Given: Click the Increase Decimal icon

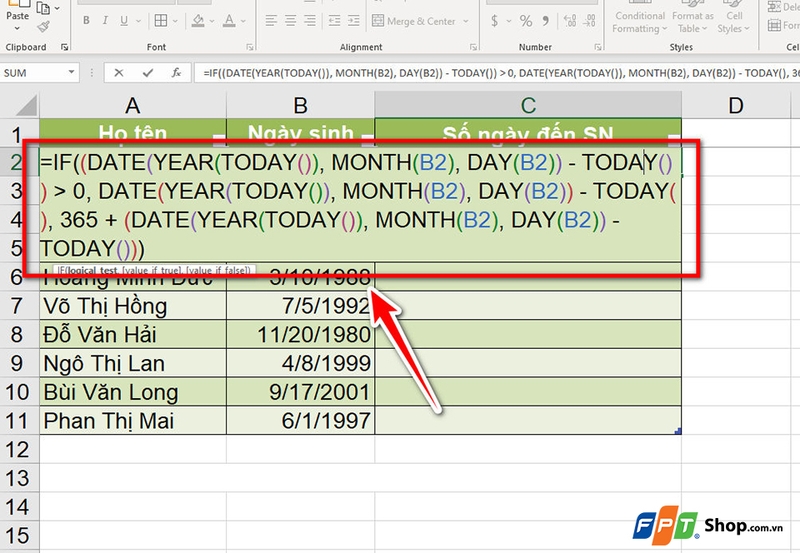Looking at the screenshot, I should click(x=570, y=20).
